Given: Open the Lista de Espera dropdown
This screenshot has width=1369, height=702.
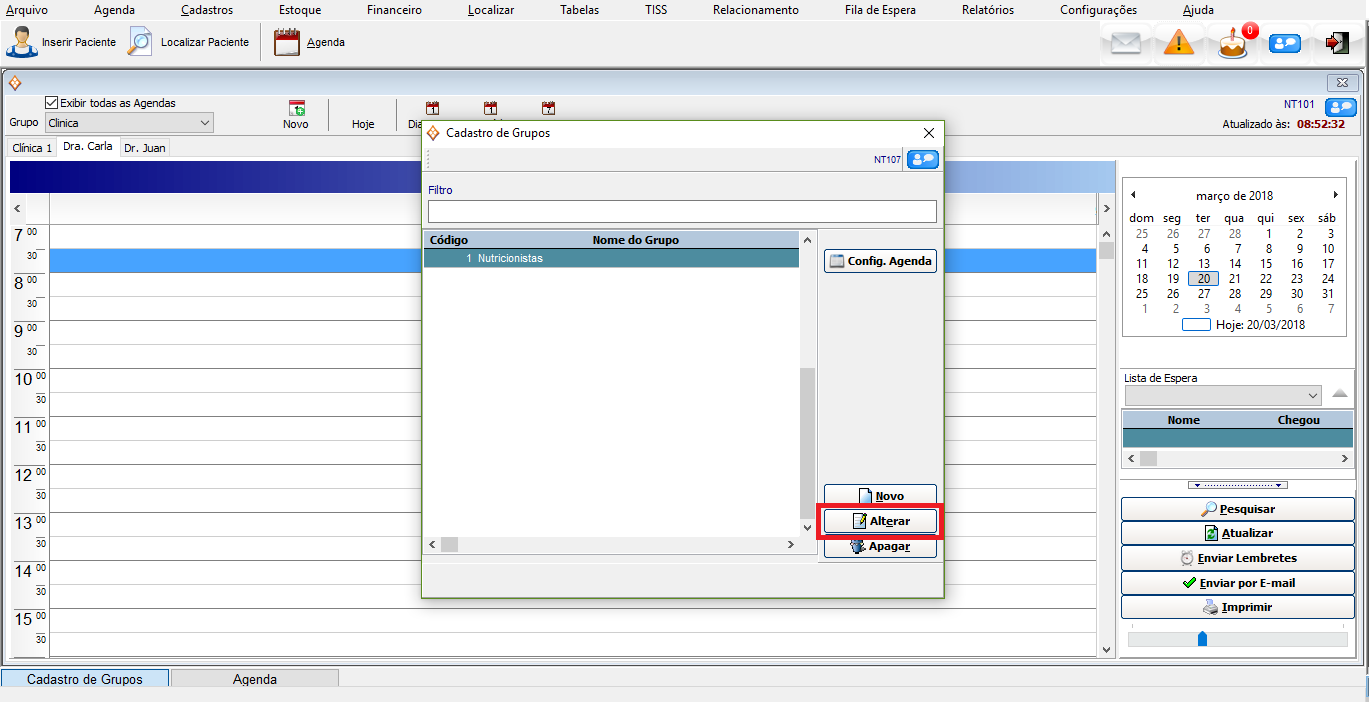Looking at the screenshot, I should coord(1313,395).
